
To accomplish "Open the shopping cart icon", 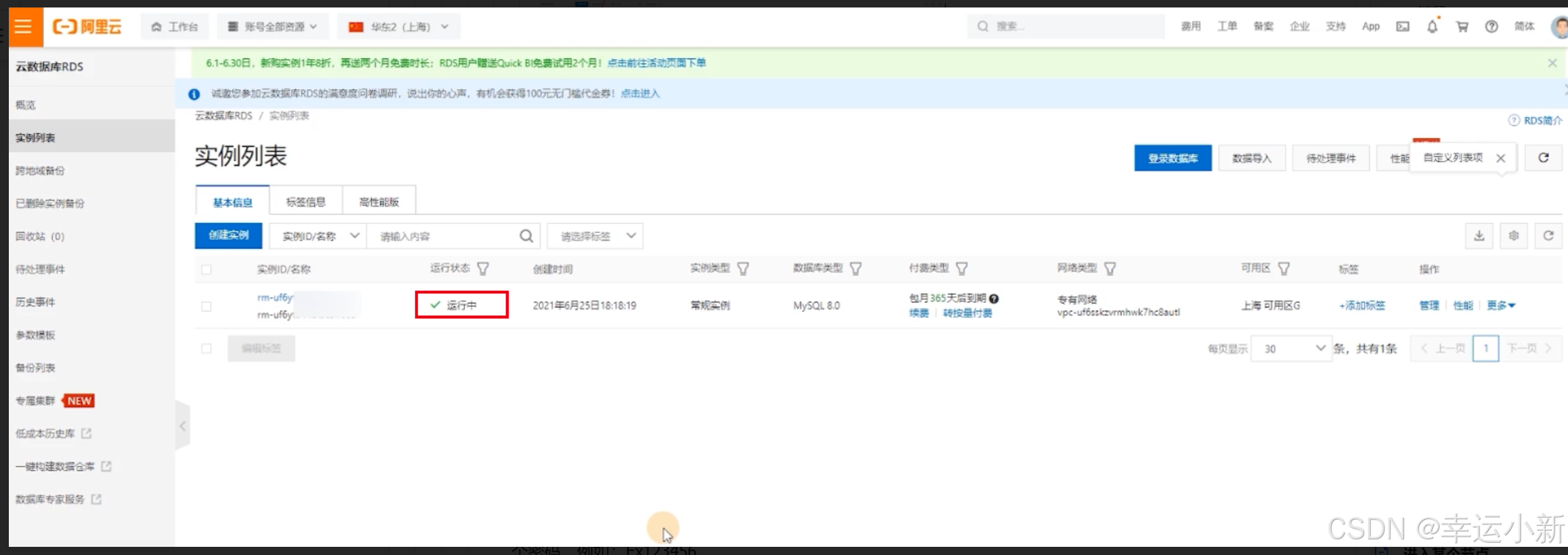I will pos(1462,27).
